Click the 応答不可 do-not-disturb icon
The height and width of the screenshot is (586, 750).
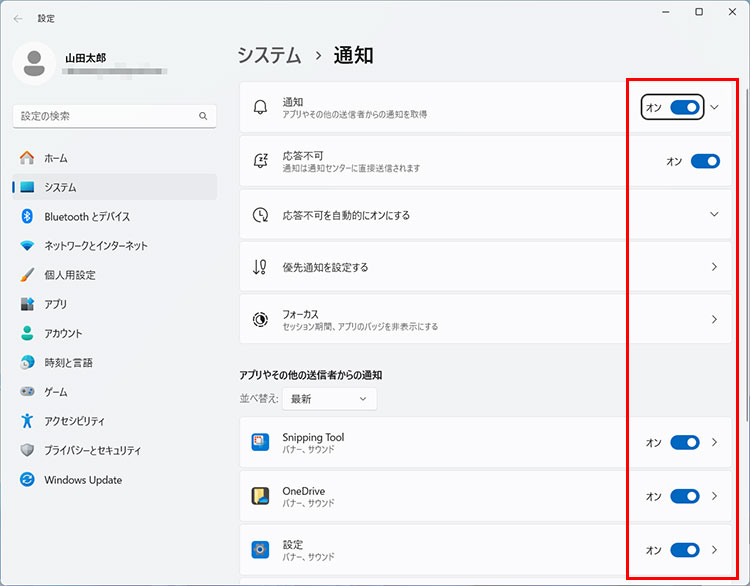pos(260,161)
